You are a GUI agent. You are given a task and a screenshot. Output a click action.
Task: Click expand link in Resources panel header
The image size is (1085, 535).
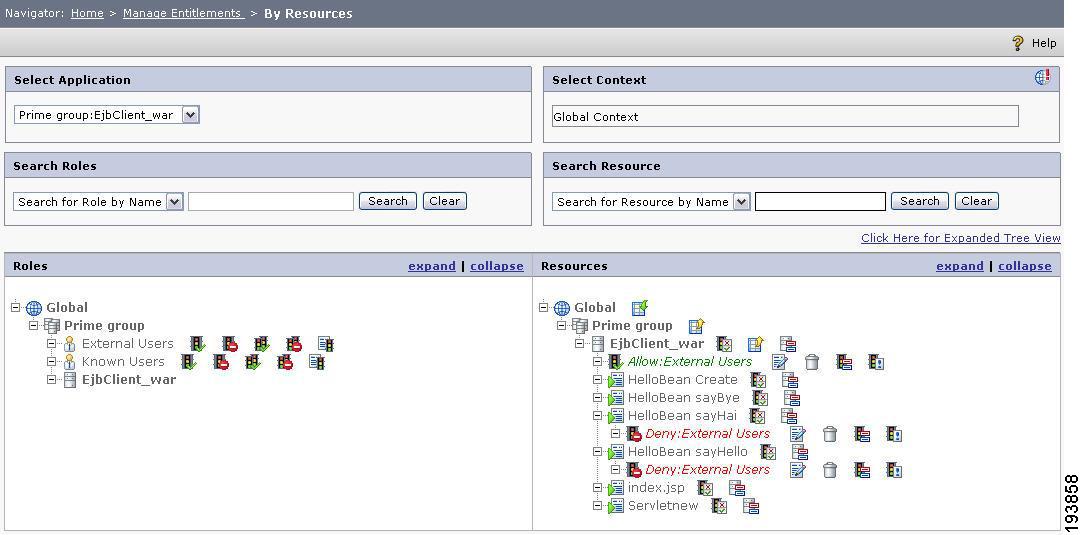(960, 266)
